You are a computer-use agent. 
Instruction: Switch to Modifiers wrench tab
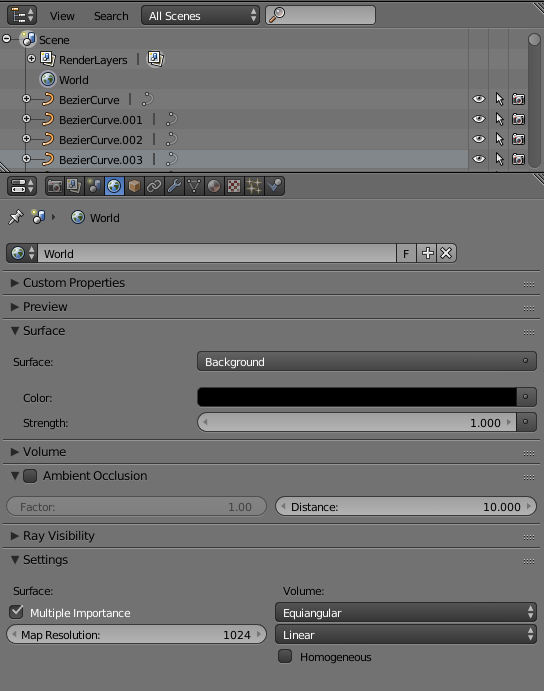click(x=174, y=186)
